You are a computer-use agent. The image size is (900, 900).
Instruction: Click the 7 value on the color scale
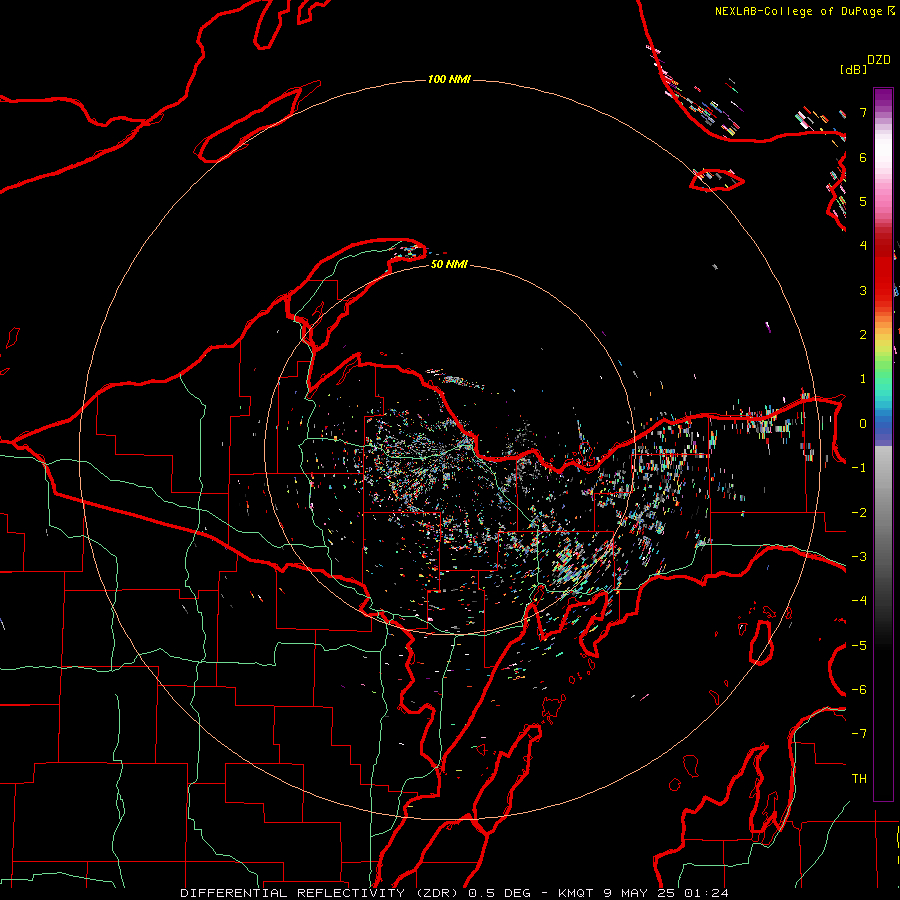coord(863,112)
